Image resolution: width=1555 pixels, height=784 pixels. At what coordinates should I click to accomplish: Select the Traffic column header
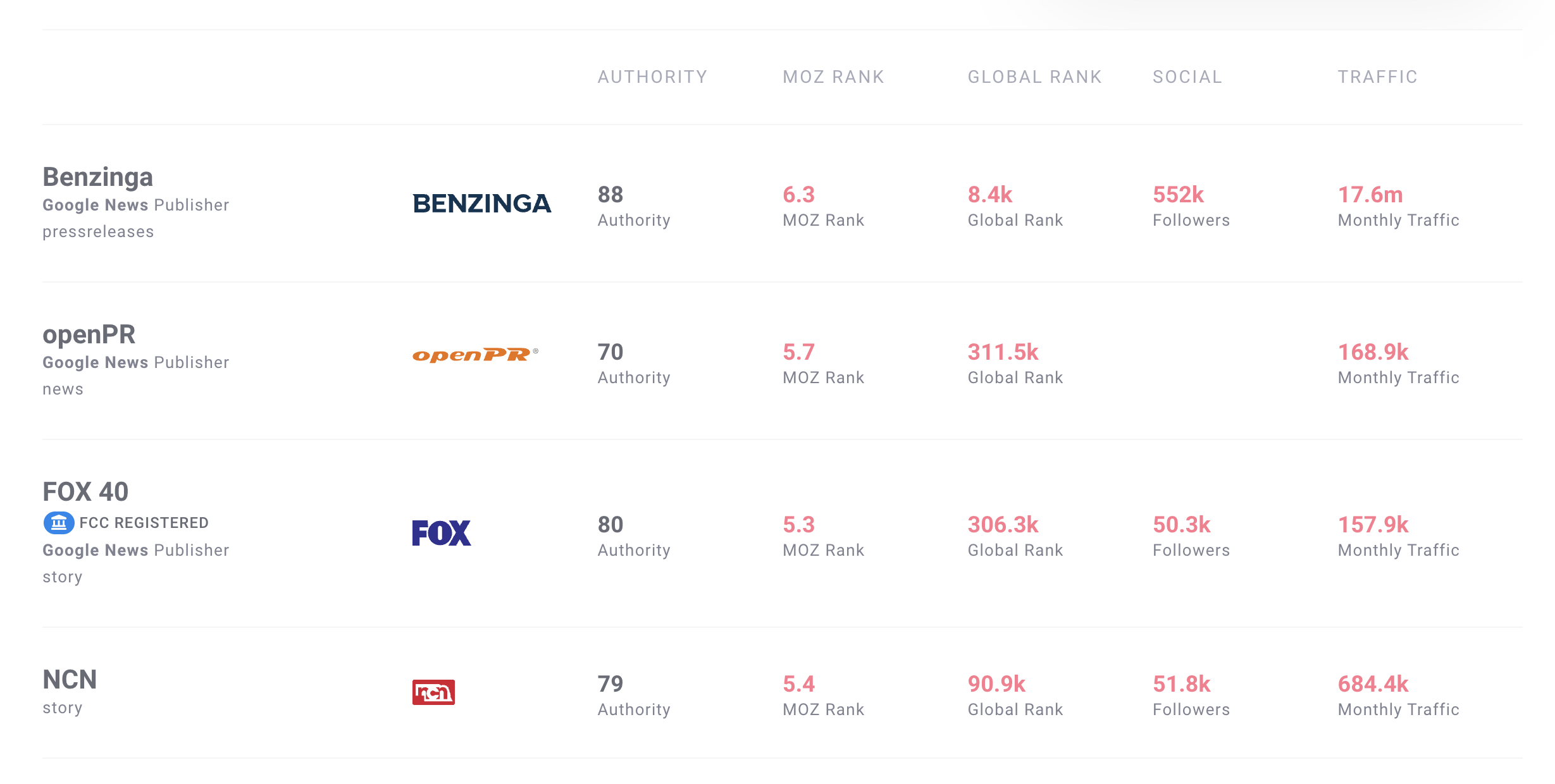pos(1377,77)
